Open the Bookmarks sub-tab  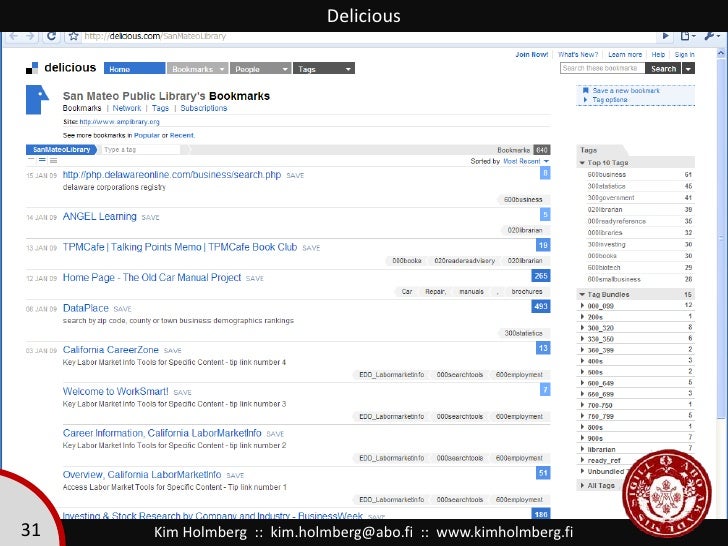[82, 108]
